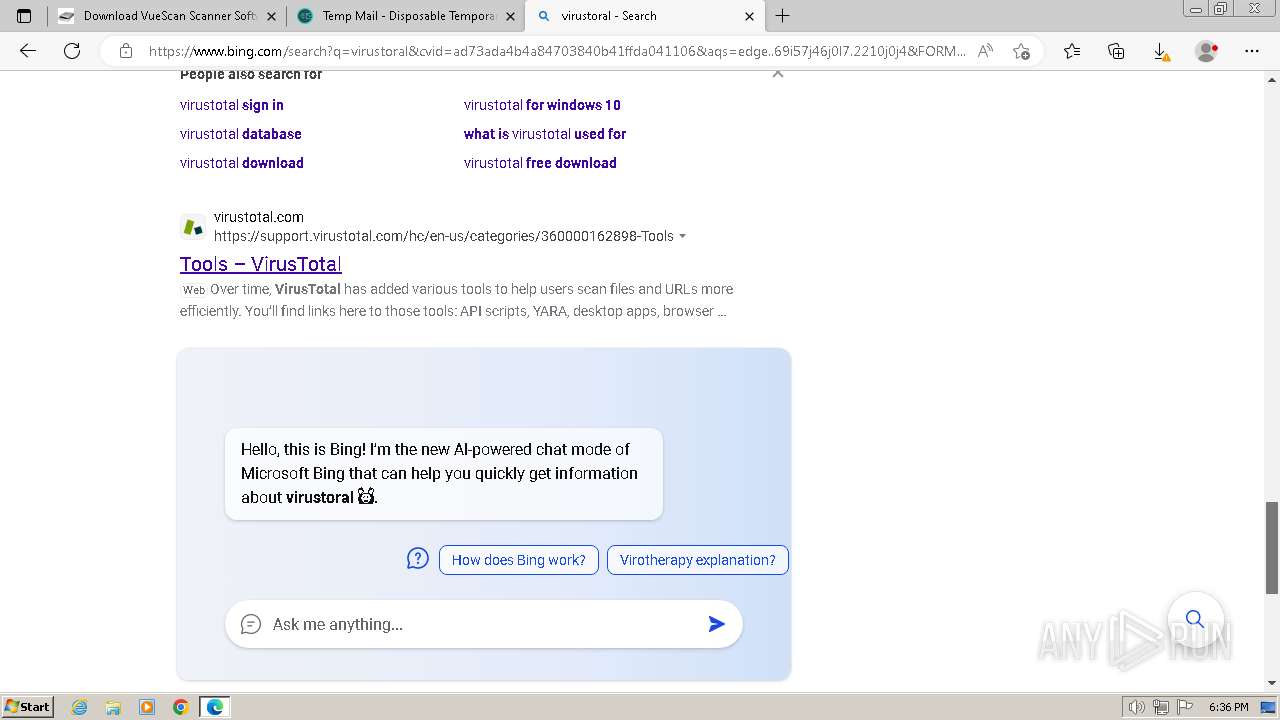Viewport: 1280px width, 720px height.
Task: Open the virustotal download suggestion
Action: pos(242,163)
